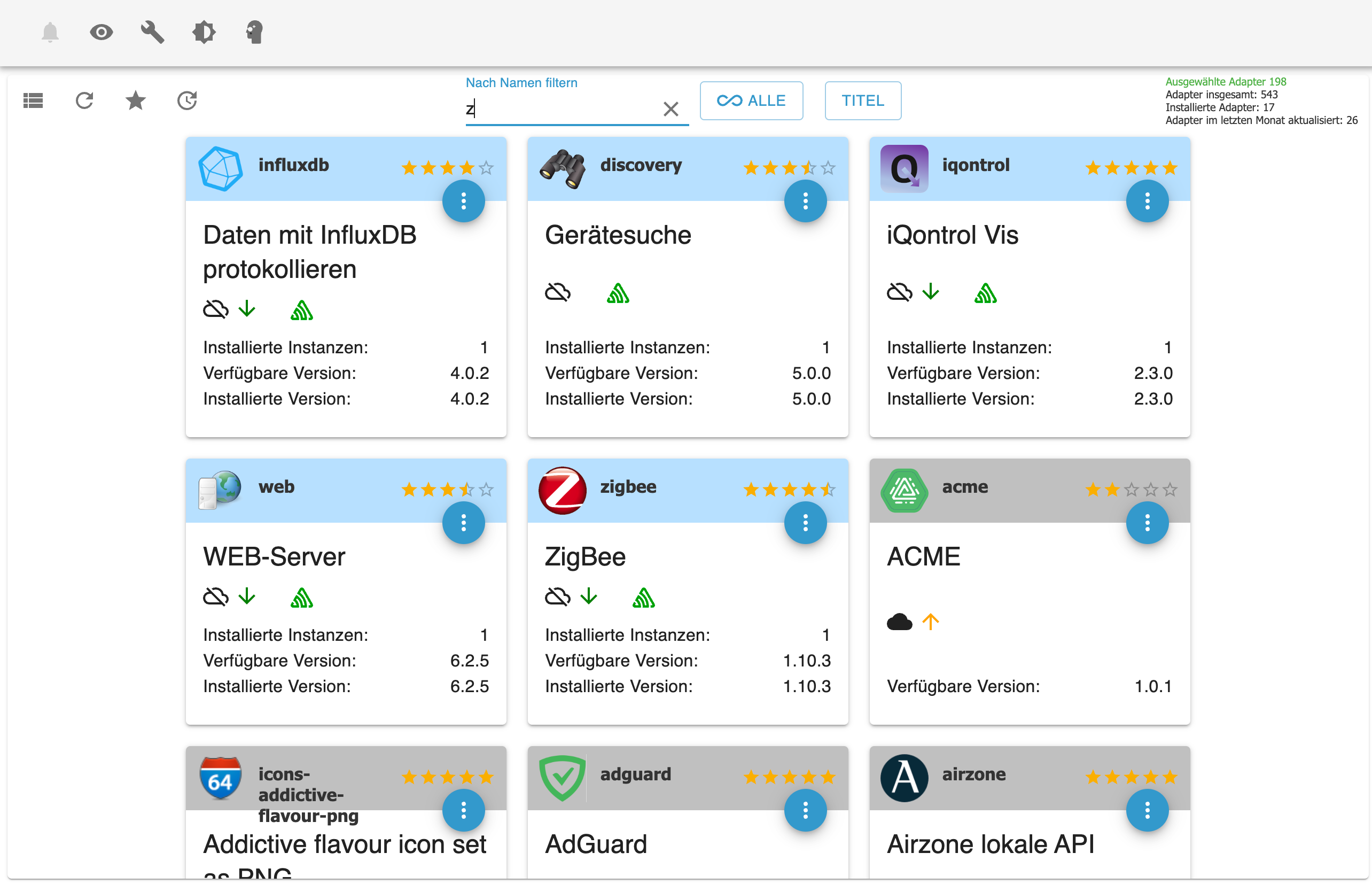This screenshot has width=1372, height=884.
Task: Open zigbee card three-dot menu
Action: pos(805,522)
